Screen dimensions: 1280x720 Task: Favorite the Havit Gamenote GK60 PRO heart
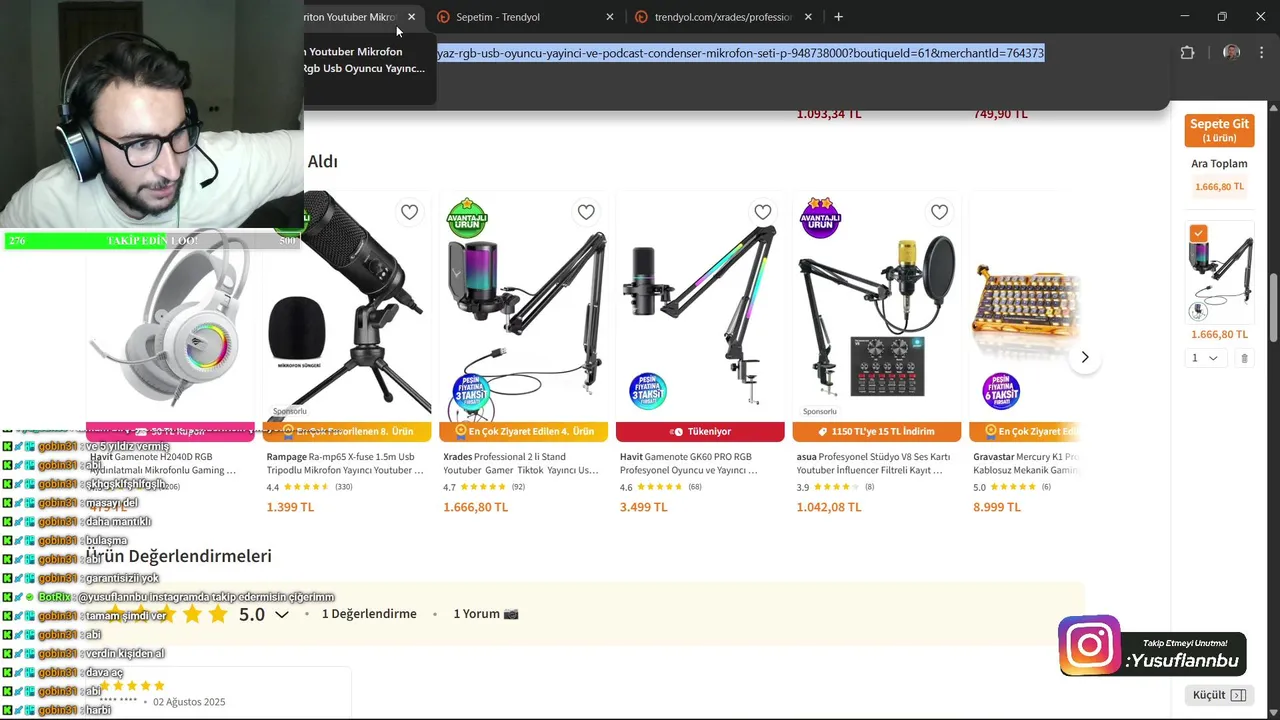coord(763,212)
